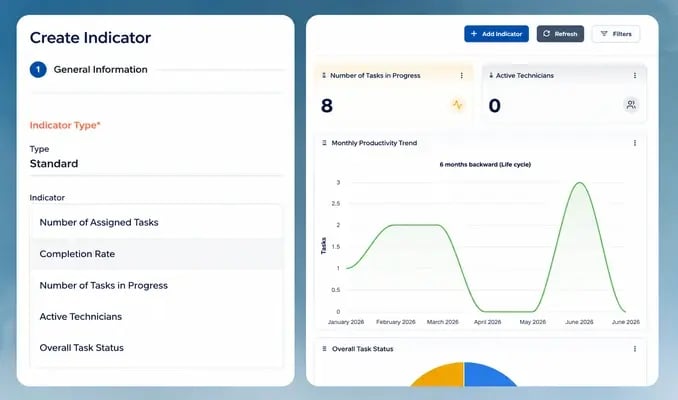This screenshot has height=400, width=678.
Task: Click step 1 circle for General Information
Action: [x=38, y=70]
